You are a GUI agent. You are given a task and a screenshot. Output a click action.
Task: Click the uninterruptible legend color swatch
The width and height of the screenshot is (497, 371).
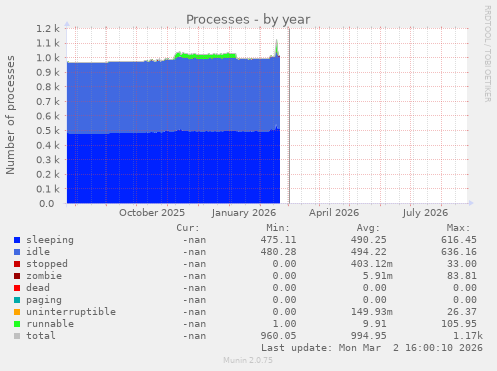click(x=17, y=312)
